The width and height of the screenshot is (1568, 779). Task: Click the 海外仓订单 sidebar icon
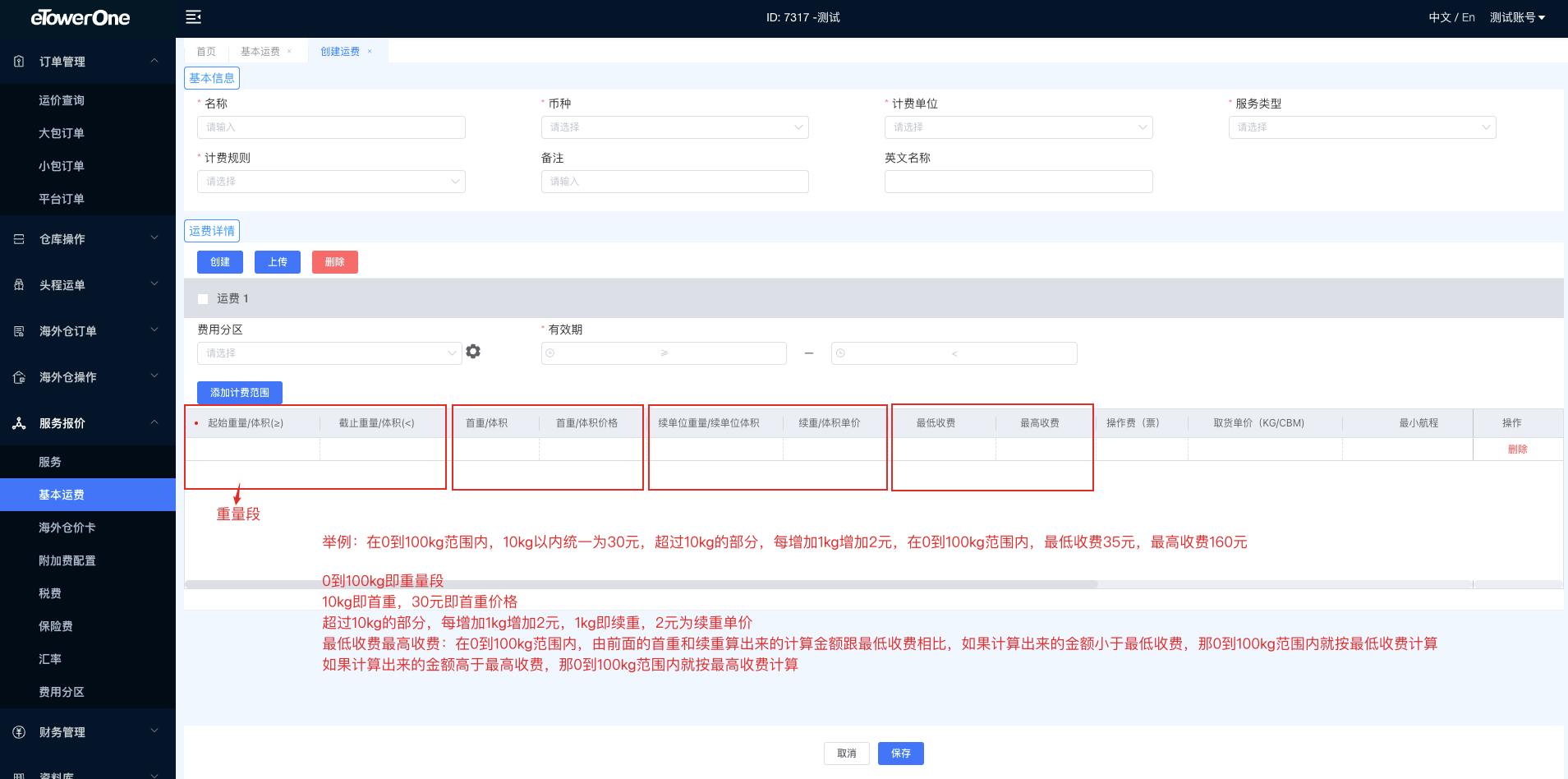click(x=19, y=331)
